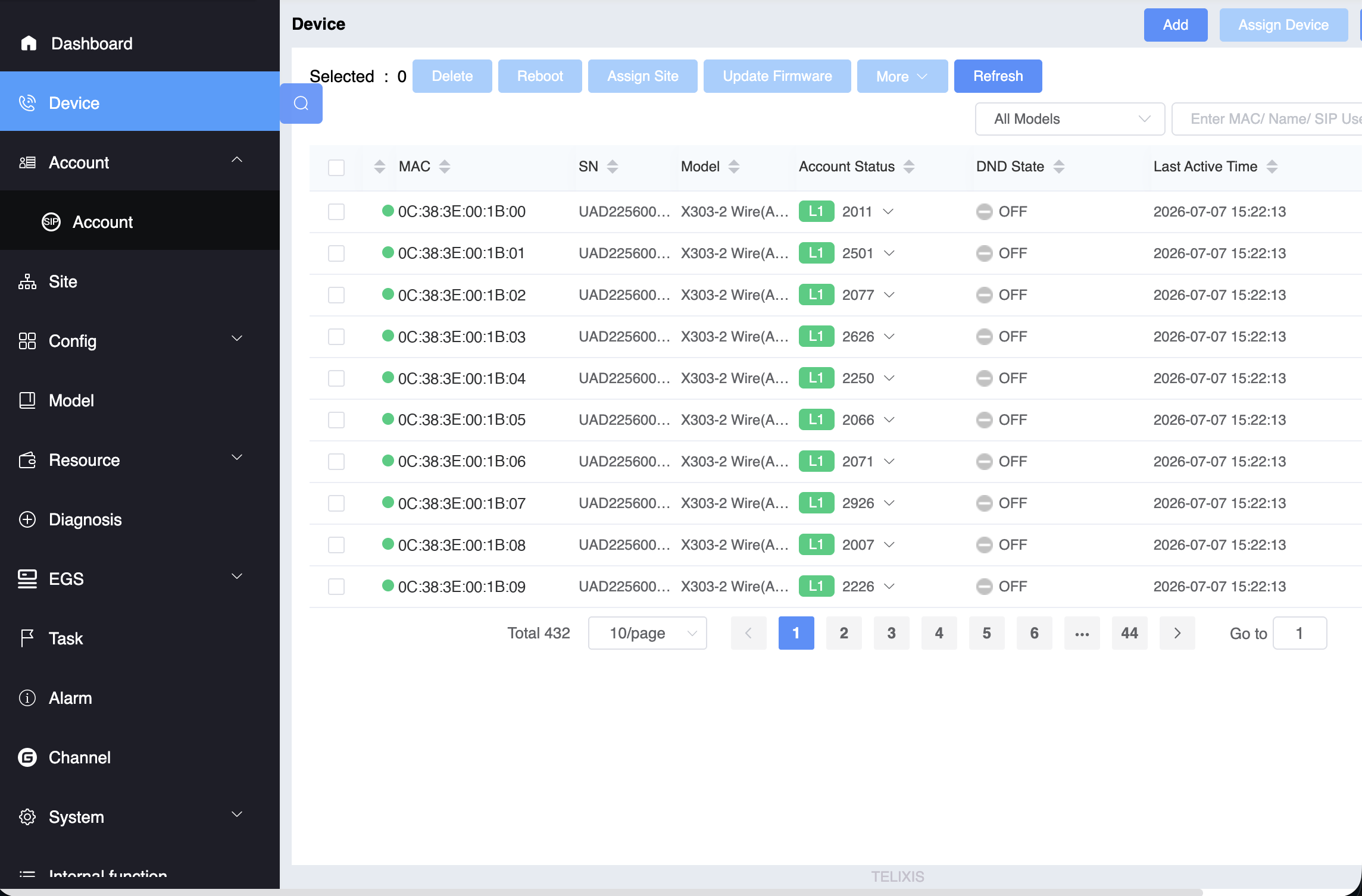Click the Assign Device button
This screenshot has width=1362, height=896.
point(1283,25)
